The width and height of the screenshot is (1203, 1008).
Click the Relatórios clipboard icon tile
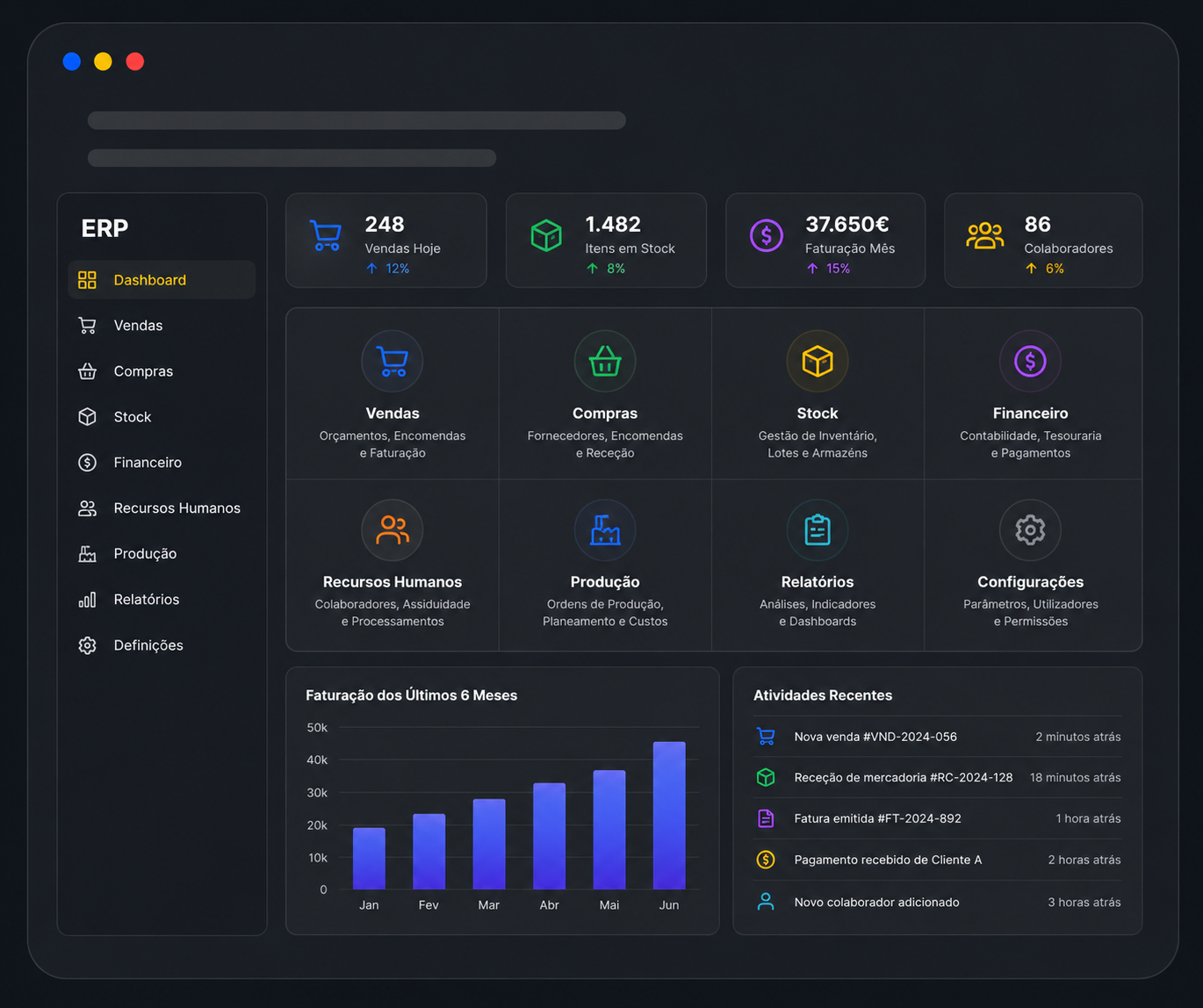click(818, 529)
